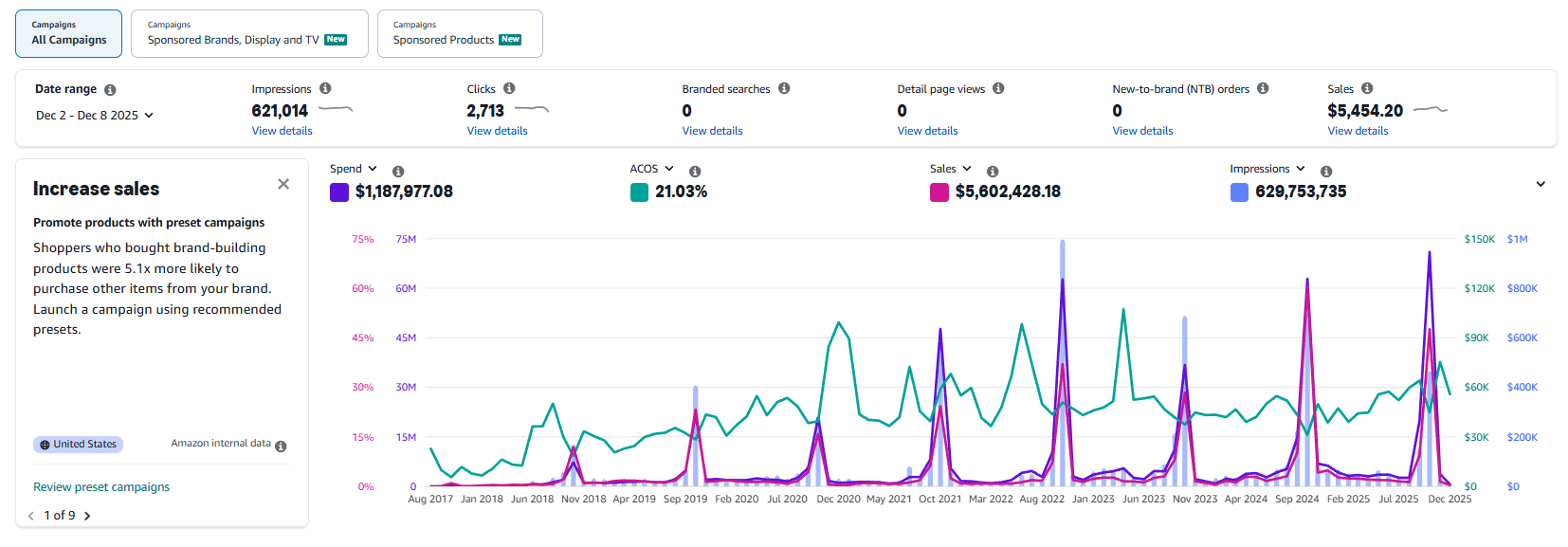
Task: Click the 629,753,735 impressions value
Action: coord(1301,191)
